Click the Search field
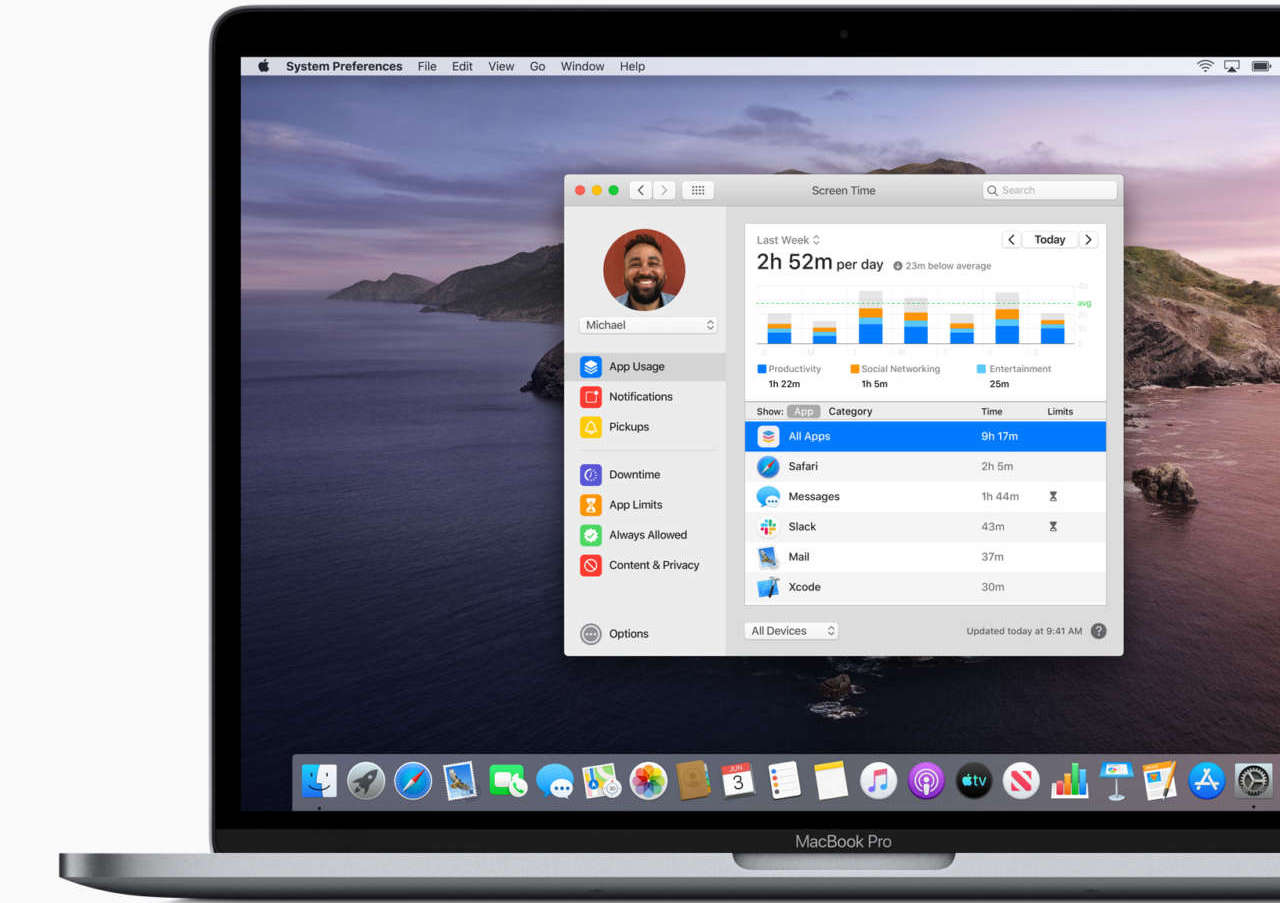Screen dimensions: 1280x903 coord(1050,190)
